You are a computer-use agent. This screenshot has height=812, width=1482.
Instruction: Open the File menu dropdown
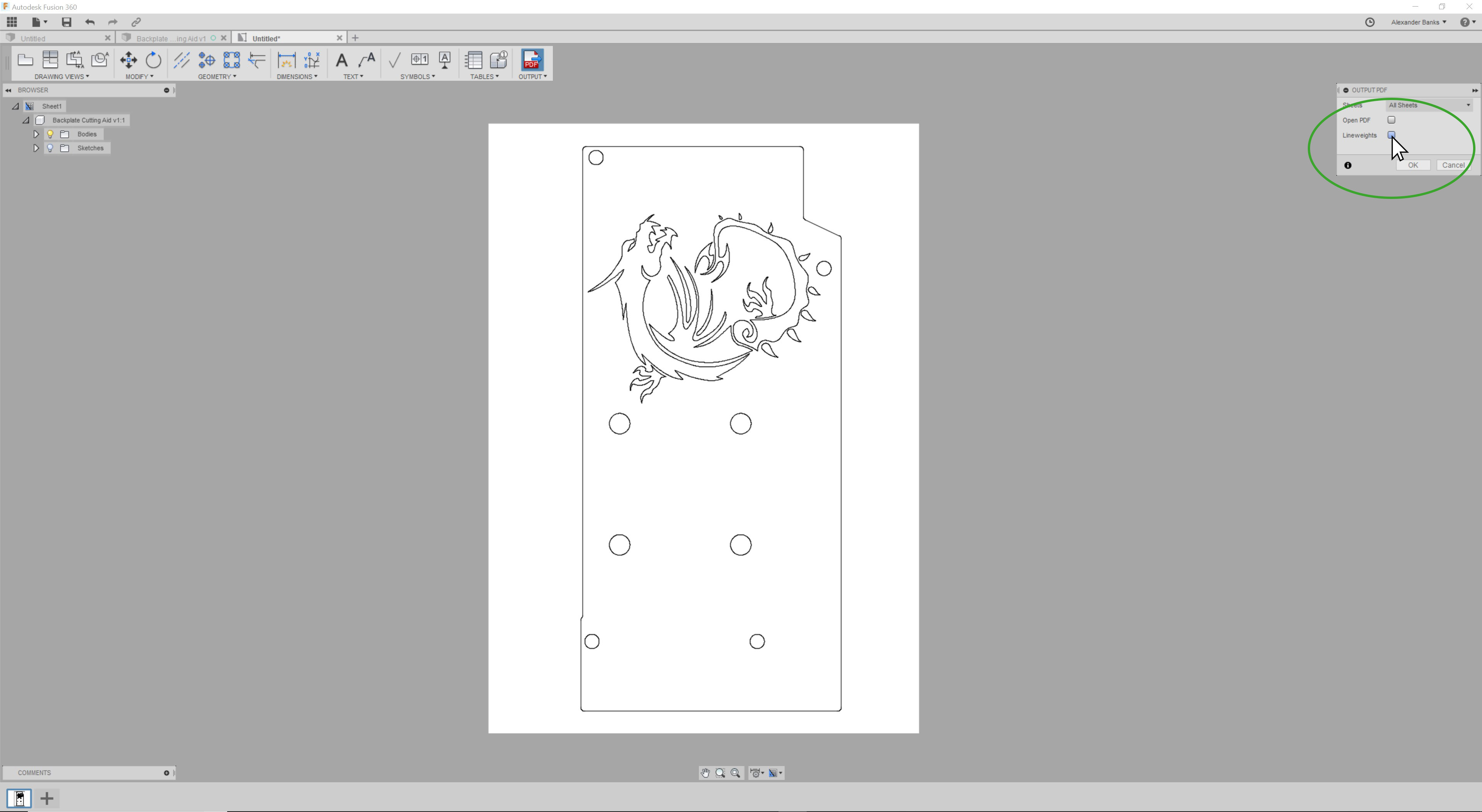click(x=39, y=22)
